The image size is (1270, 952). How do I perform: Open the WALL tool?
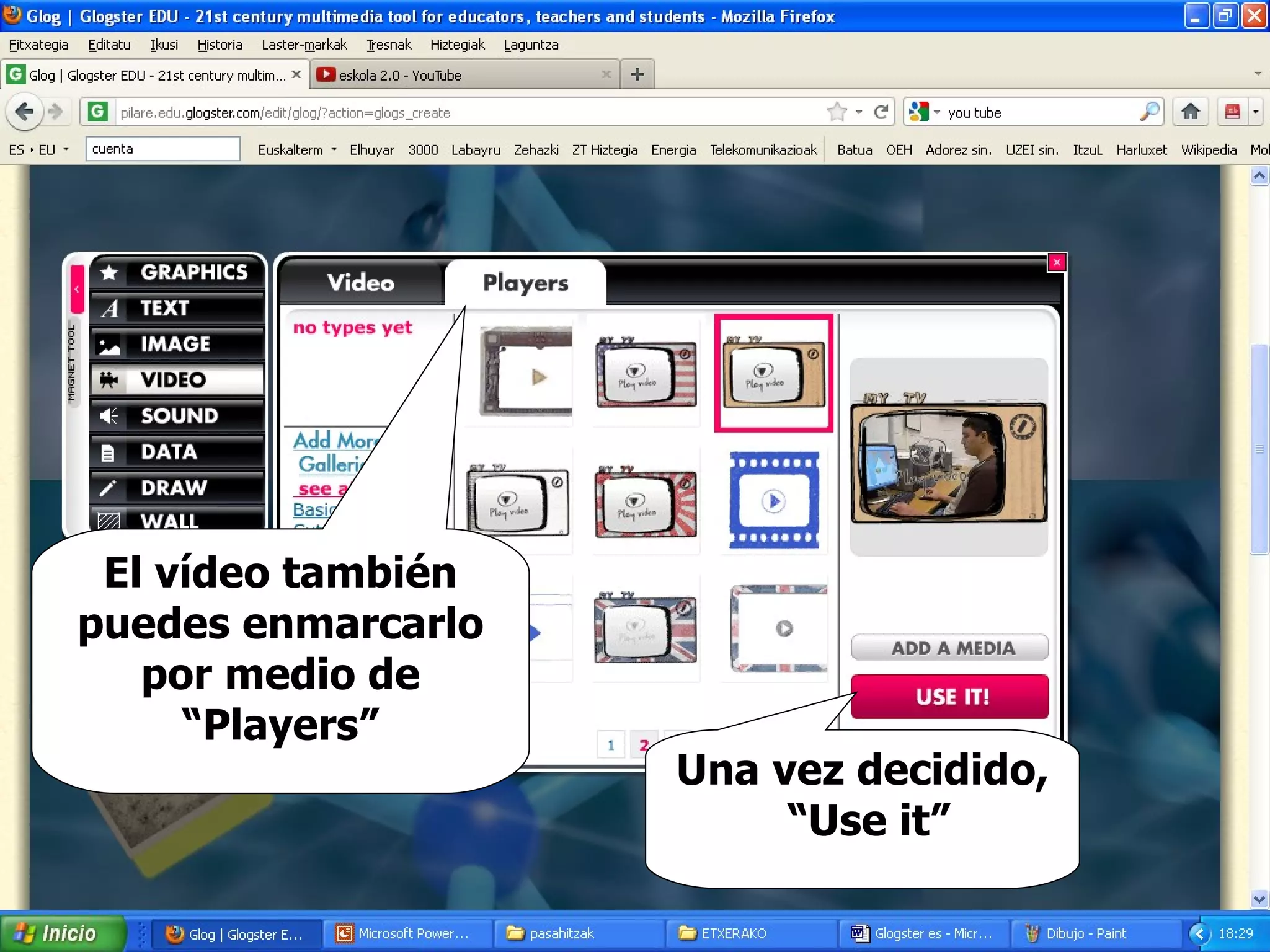[x=177, y=519]
